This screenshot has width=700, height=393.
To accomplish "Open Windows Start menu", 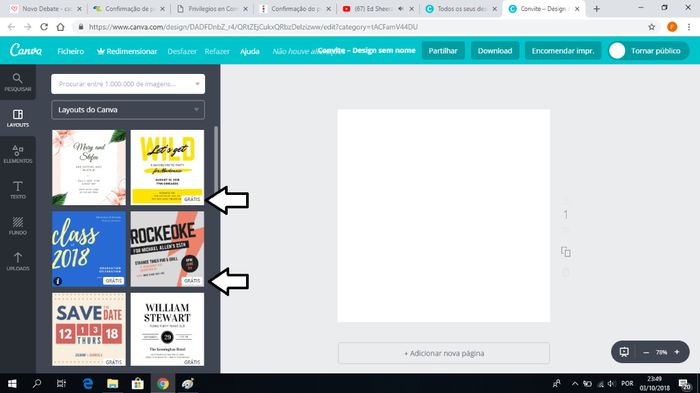I will coord(12,383).
